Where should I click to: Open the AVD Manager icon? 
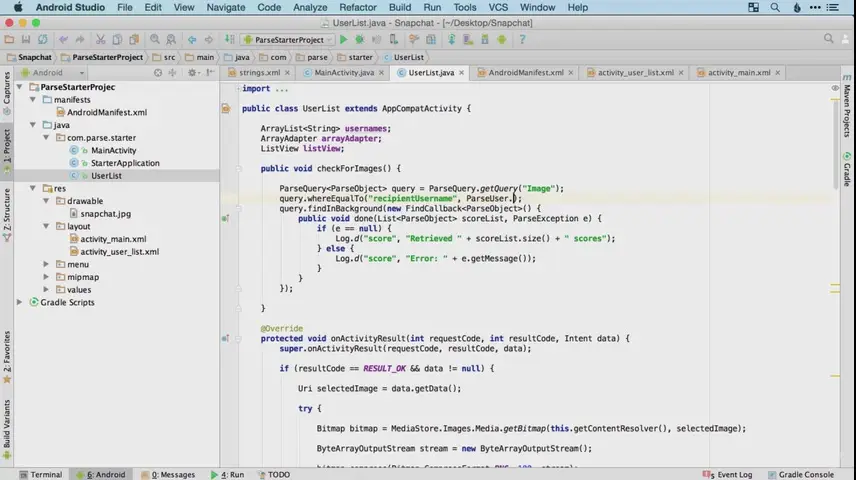click(x=468, y=39)
